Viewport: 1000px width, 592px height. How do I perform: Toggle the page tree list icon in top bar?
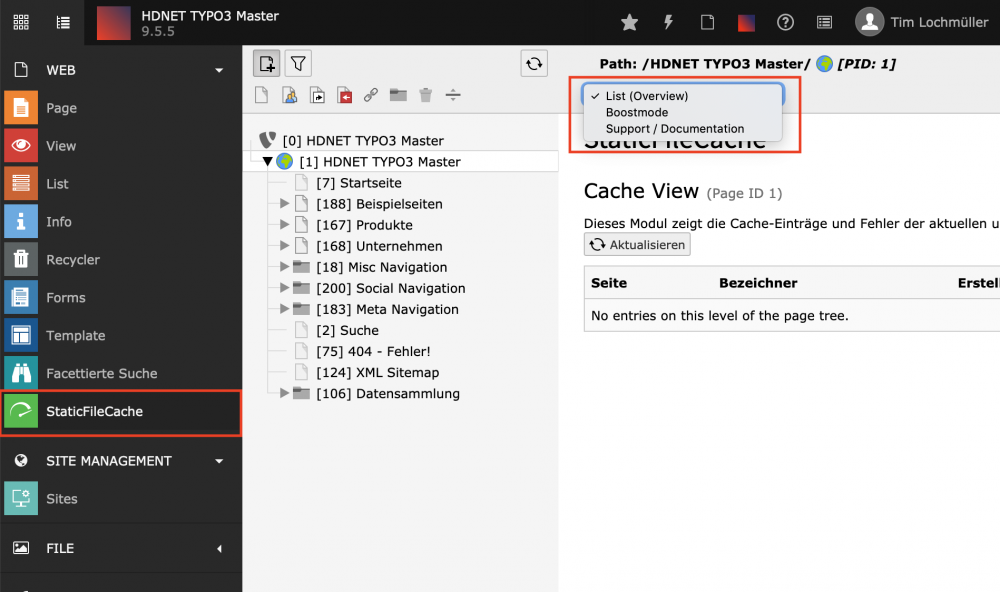click(63, 22)
